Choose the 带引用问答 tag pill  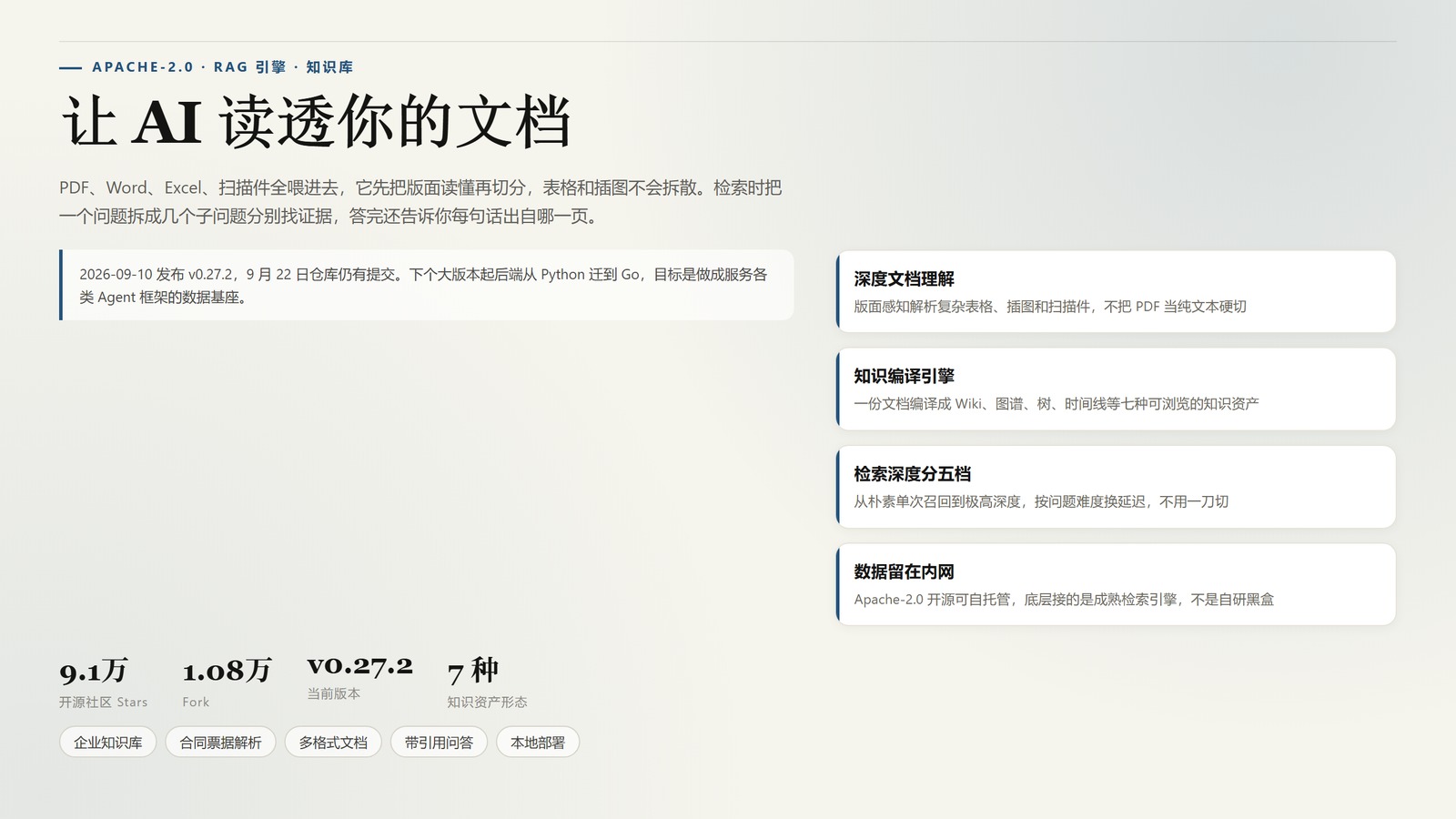click(x=439, y=743)
